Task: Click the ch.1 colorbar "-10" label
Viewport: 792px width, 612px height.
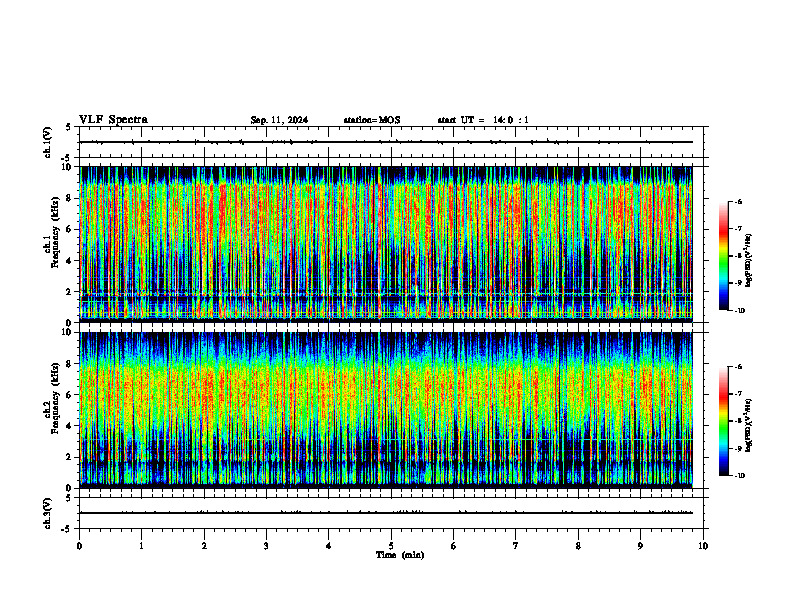Action: point(739,311)
